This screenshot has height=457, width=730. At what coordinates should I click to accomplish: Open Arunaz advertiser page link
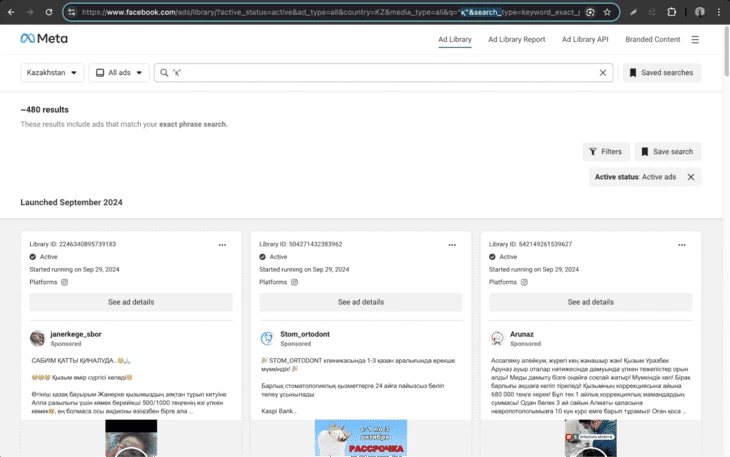[522, 334]
